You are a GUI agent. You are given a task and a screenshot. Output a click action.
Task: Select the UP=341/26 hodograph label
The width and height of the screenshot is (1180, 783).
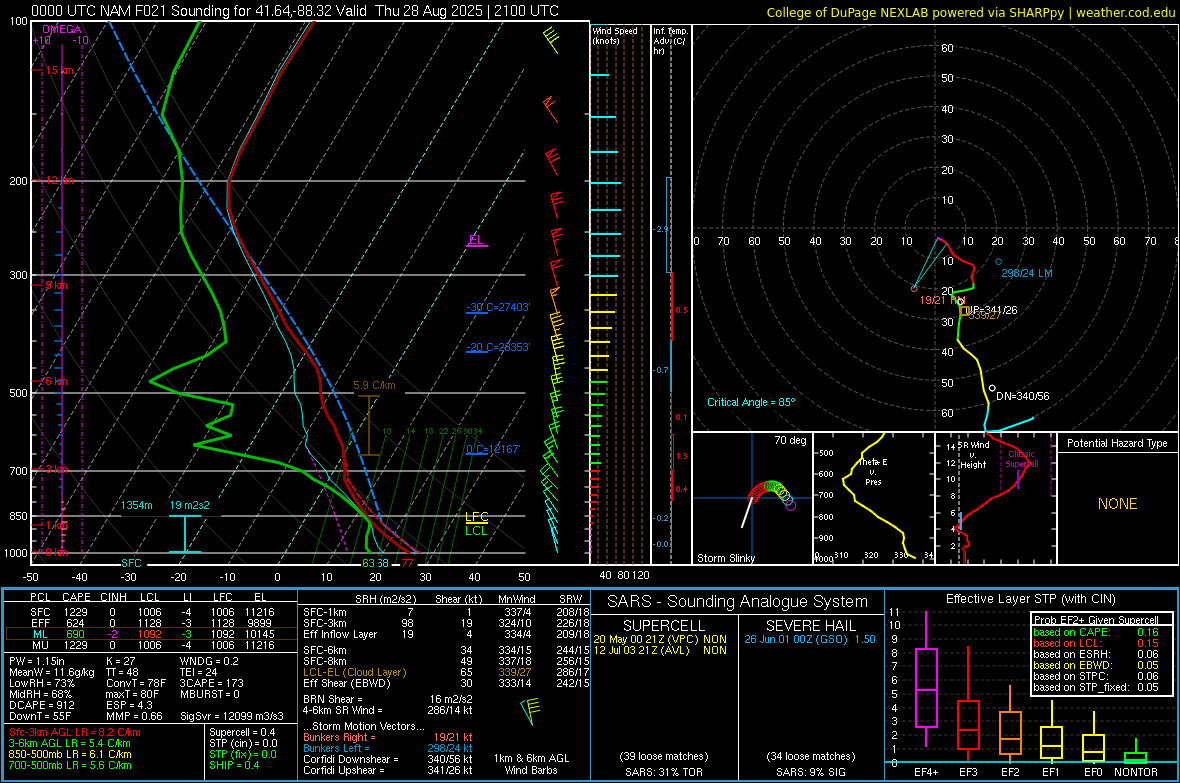[x=990, y=309]
